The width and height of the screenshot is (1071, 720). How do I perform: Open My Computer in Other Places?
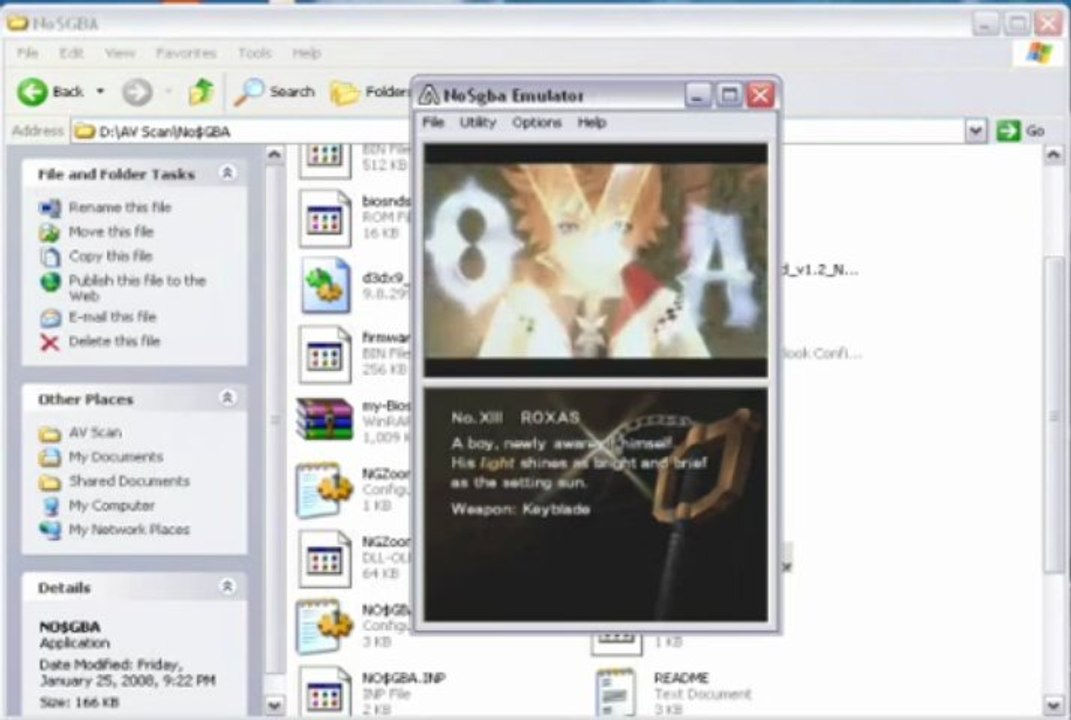[111, 506]
